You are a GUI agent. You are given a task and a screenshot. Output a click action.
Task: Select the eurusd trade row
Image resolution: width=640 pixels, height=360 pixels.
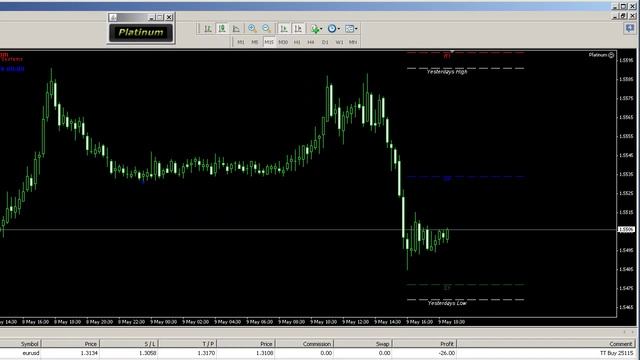(318, 353)
